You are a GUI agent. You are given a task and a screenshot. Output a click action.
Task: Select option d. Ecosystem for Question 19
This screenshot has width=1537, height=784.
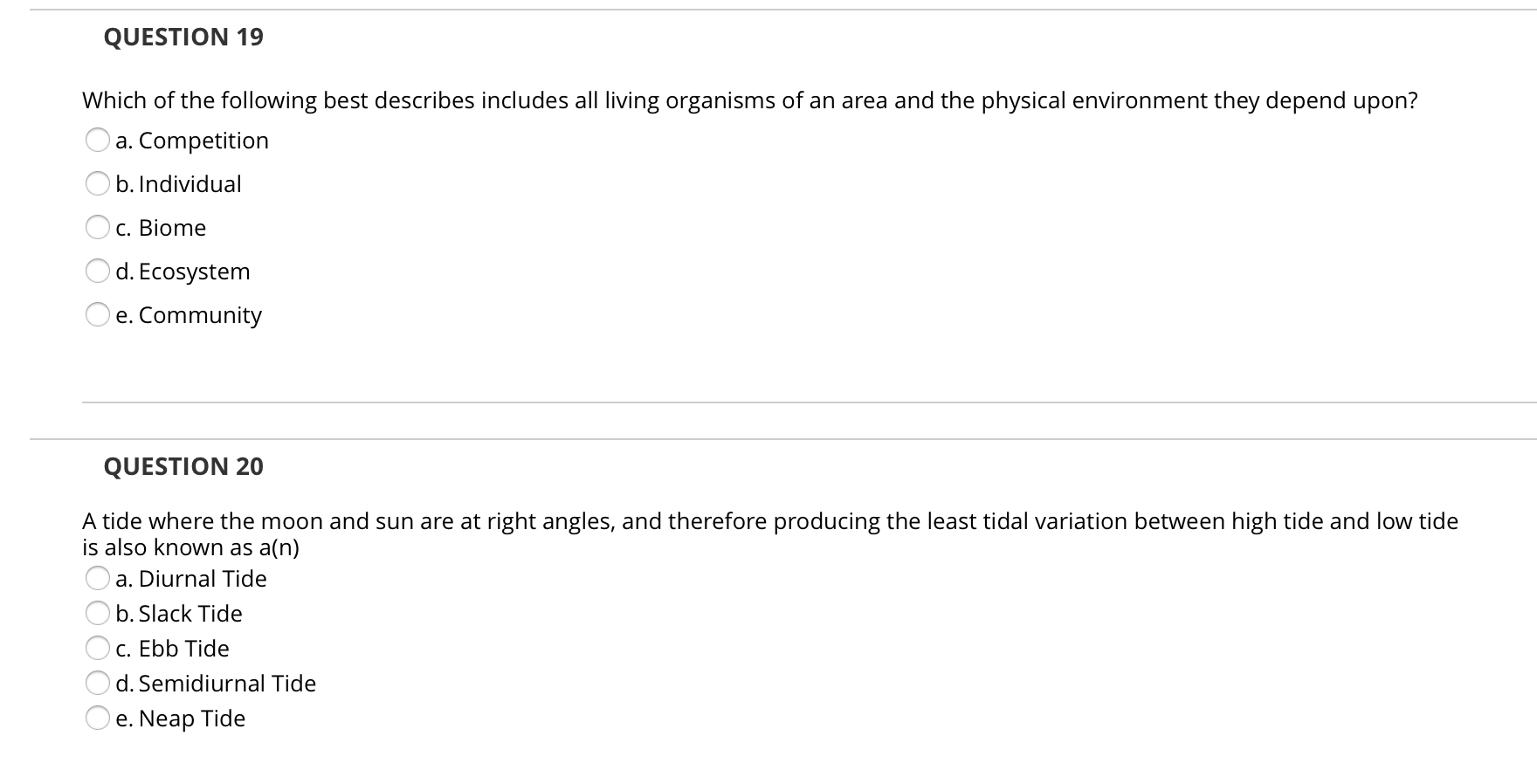pos(99,272)
